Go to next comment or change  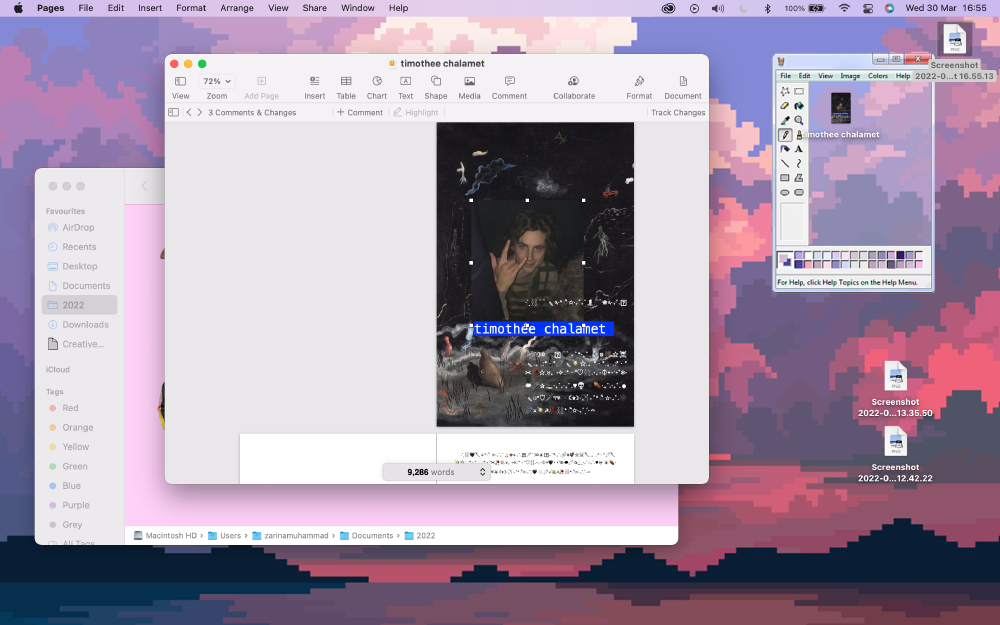(x=200, y=112)
